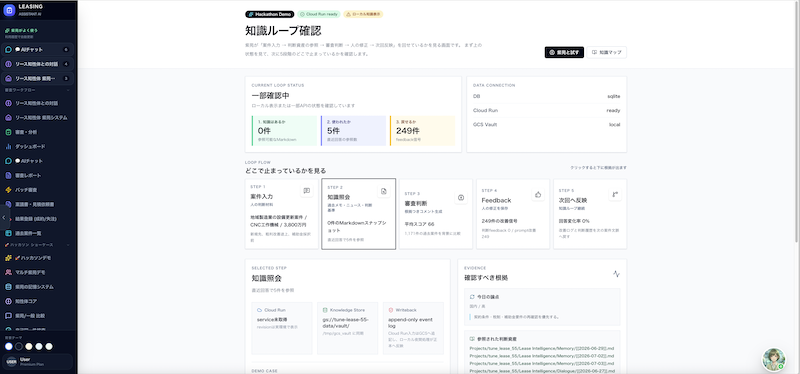
Task: Click the activity pulse icon in Evidence panel
Action: tap(616, 274)
